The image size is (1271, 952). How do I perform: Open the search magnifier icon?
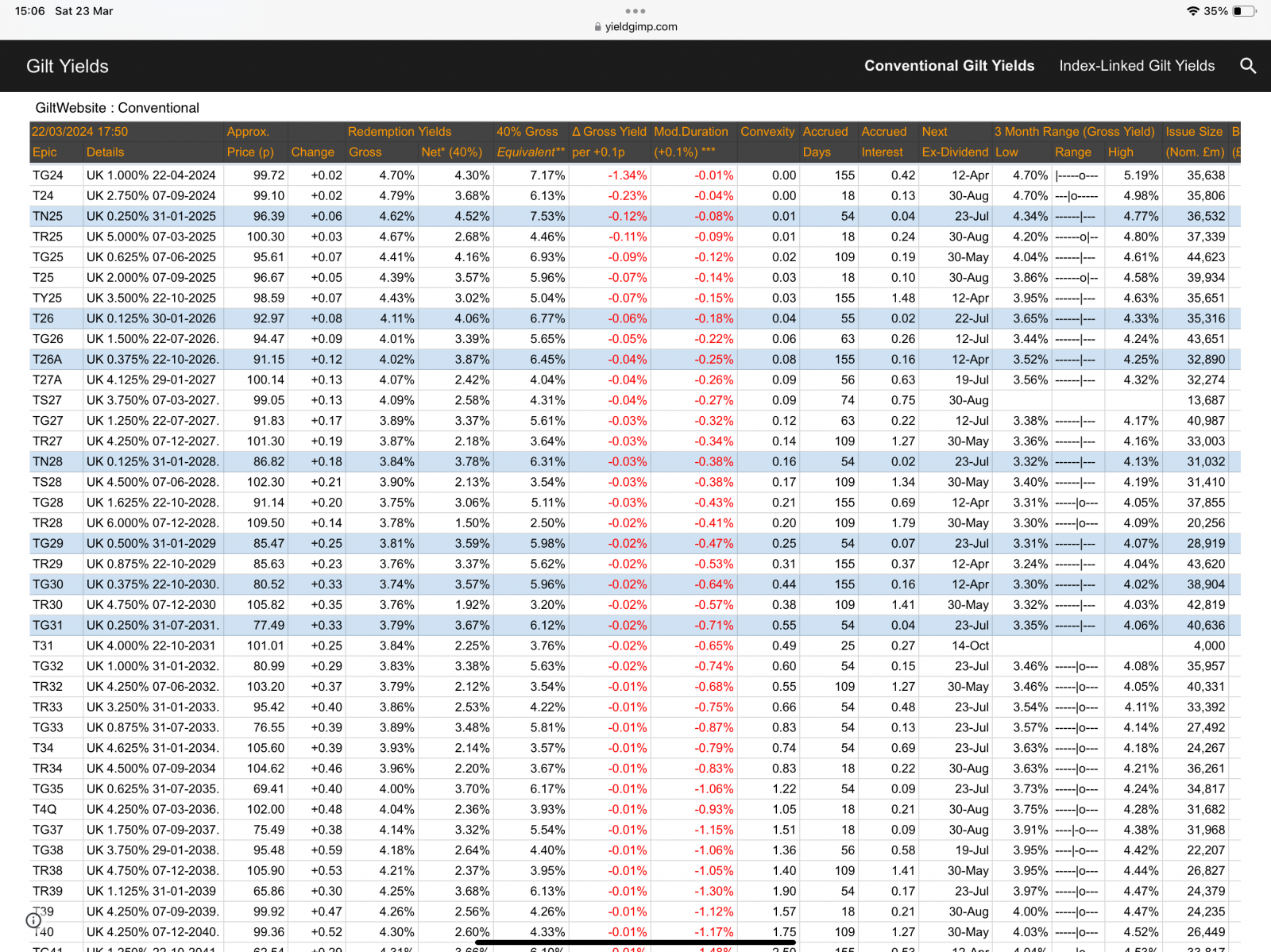[1248, 66]
